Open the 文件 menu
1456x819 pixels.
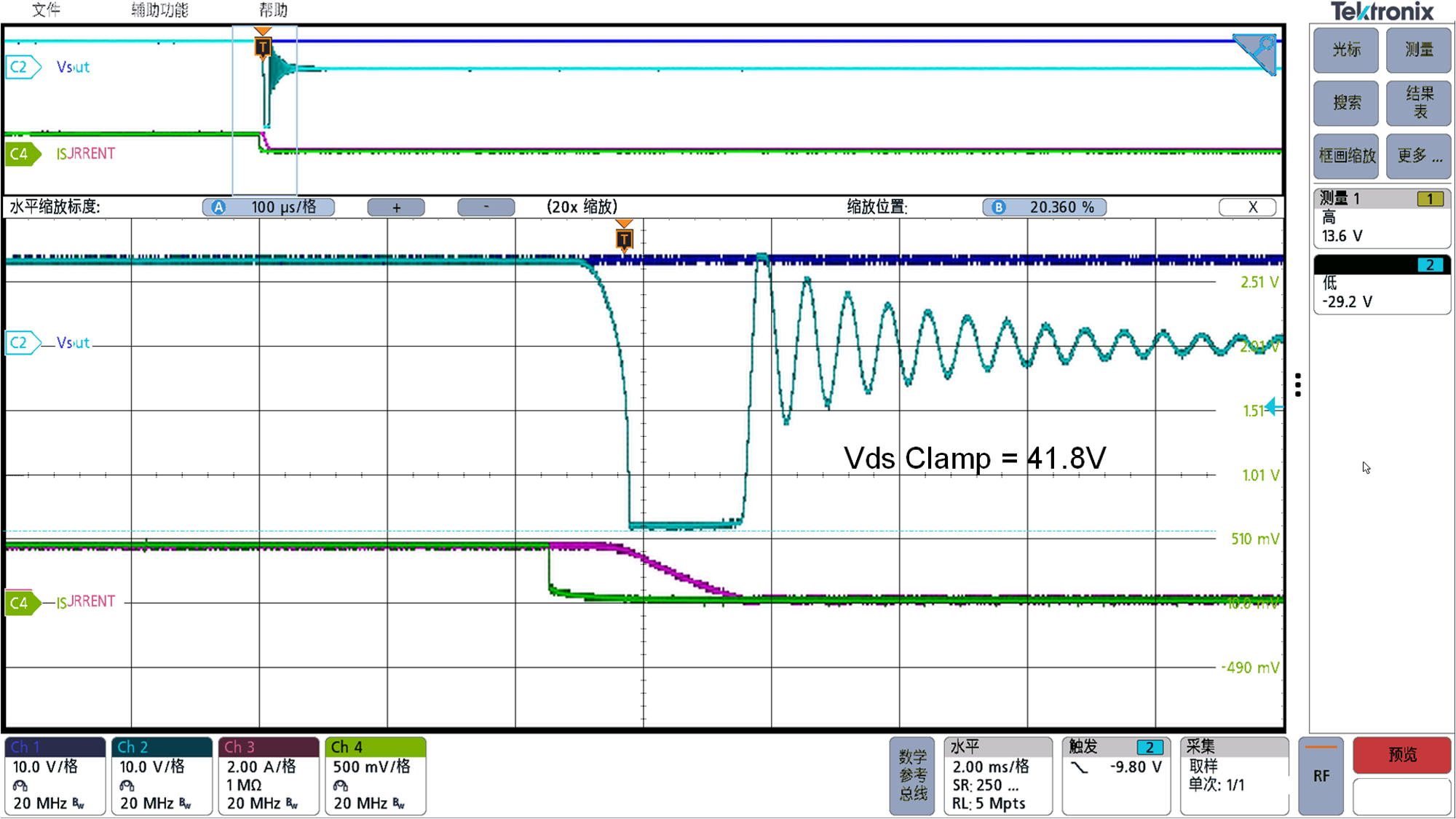(46, 10)
